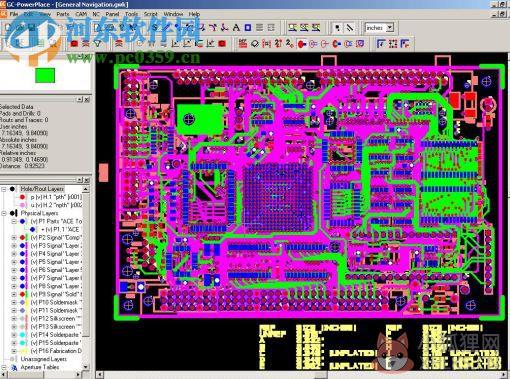Viewport: 510px width, 379px height.
Task: Select the P13 Silkscreen layer row
Action: (56, 327)
